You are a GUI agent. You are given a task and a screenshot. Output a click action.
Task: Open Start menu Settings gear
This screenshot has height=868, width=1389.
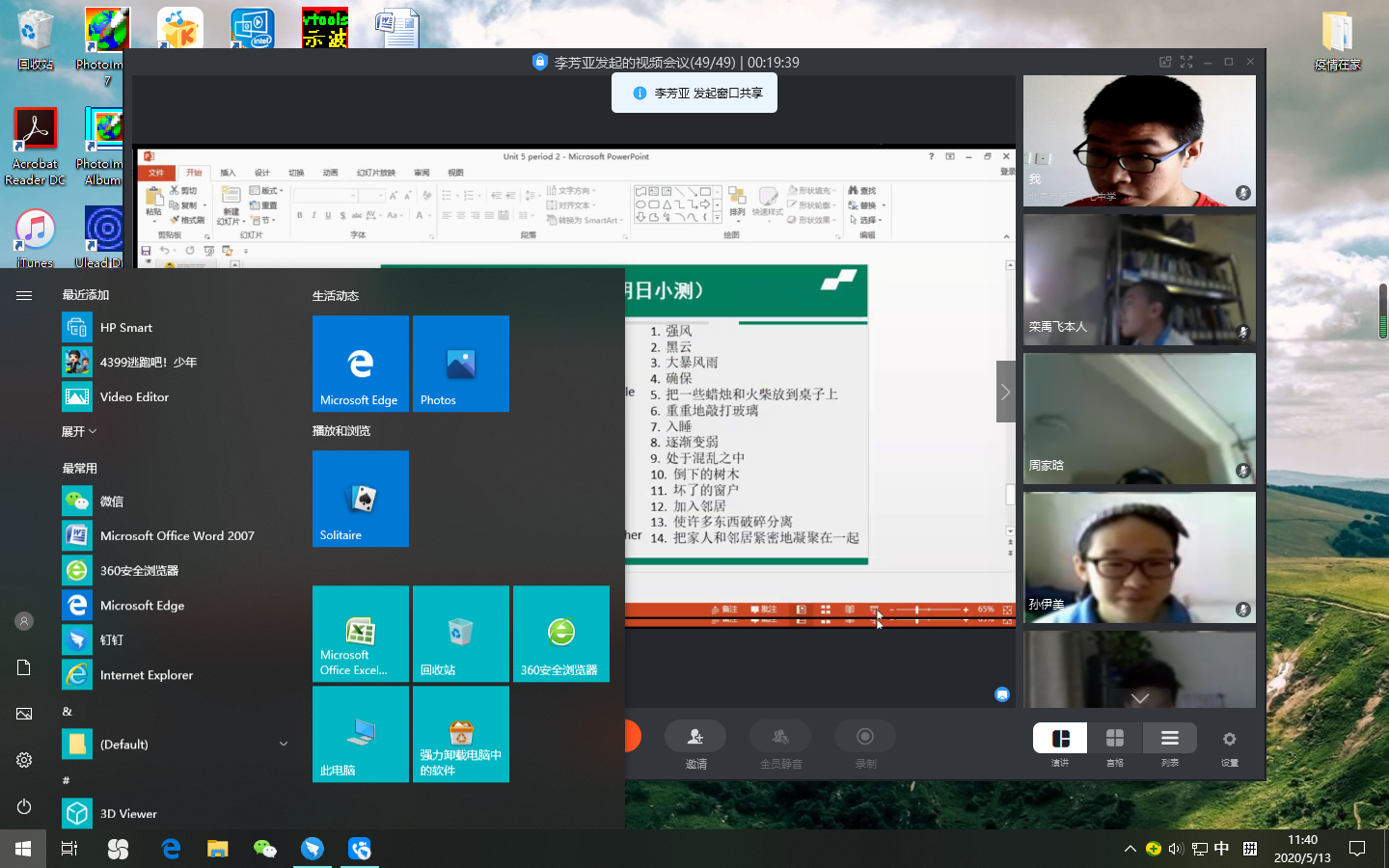pyautogui.click(x=24, y=760)
